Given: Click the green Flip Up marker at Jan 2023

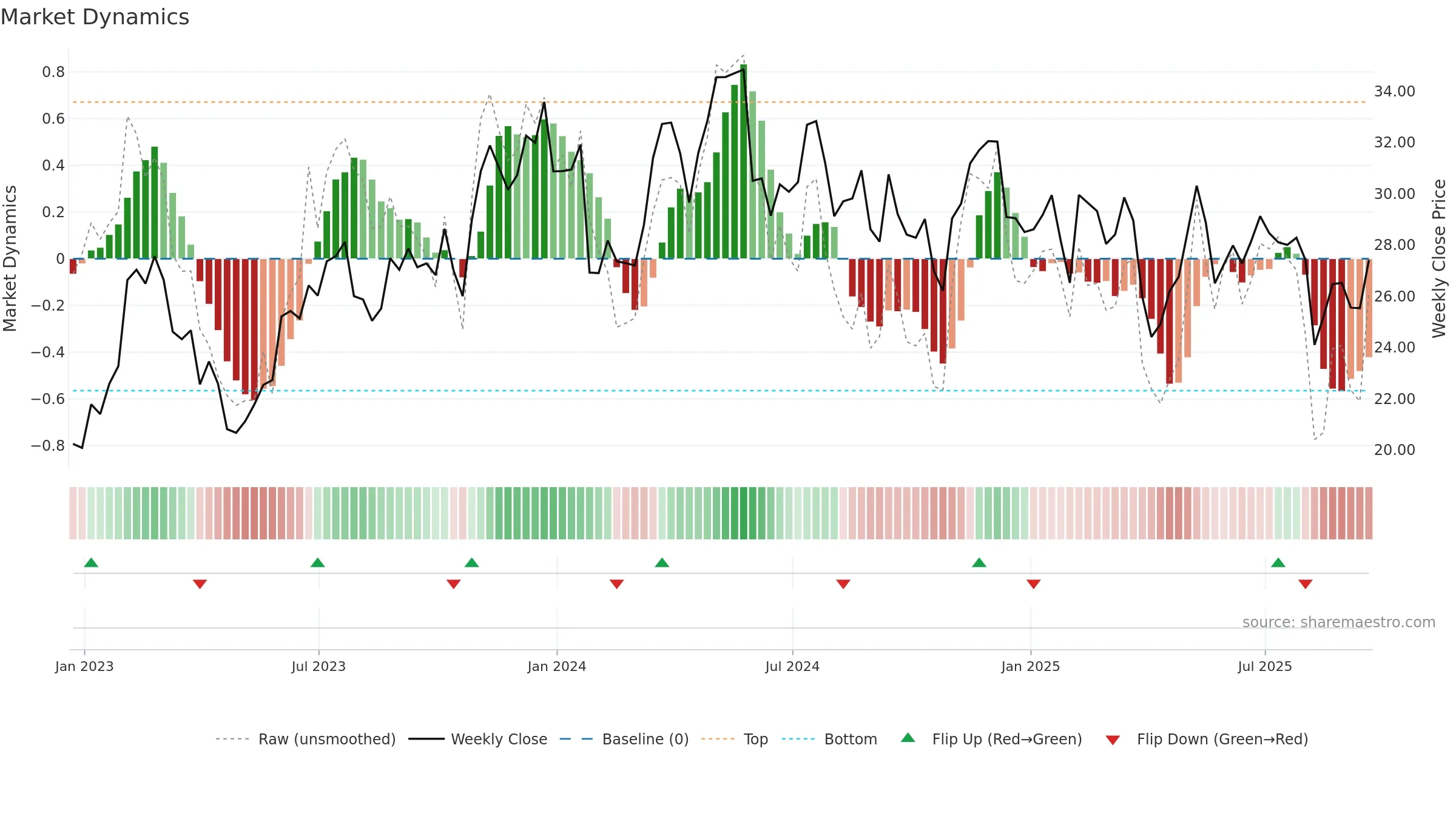Looking at the screenshot, I should (x=91, y=562).
